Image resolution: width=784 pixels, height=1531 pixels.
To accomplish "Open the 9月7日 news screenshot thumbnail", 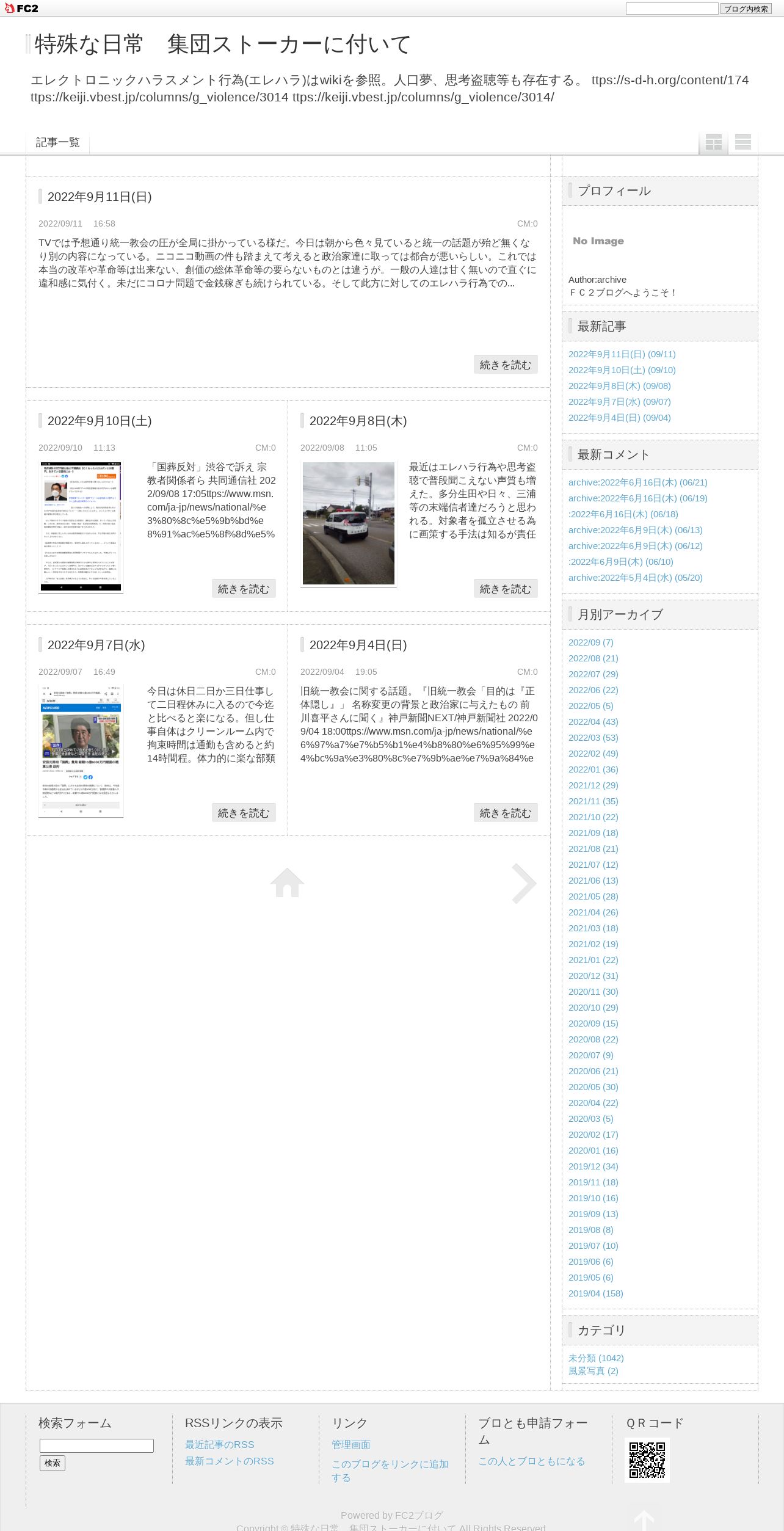I will point(81,751).
